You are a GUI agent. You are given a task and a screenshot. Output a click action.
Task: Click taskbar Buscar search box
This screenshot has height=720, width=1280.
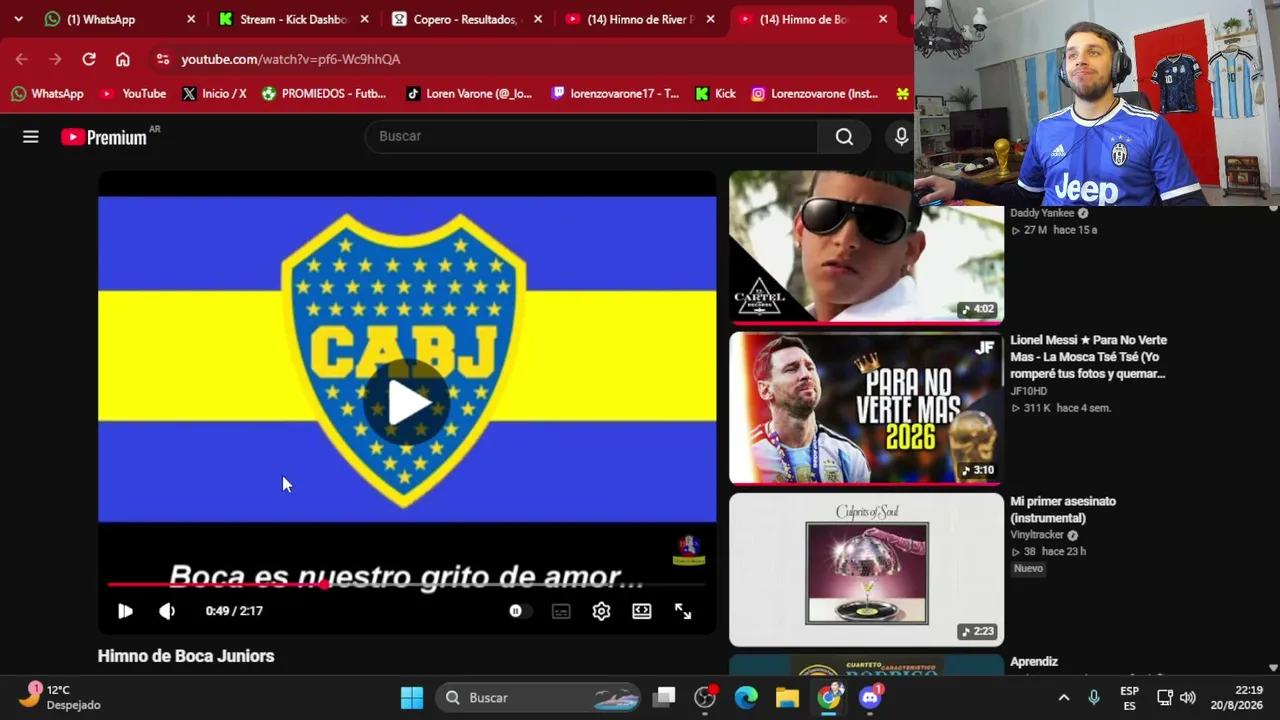(x=540, y=698)
